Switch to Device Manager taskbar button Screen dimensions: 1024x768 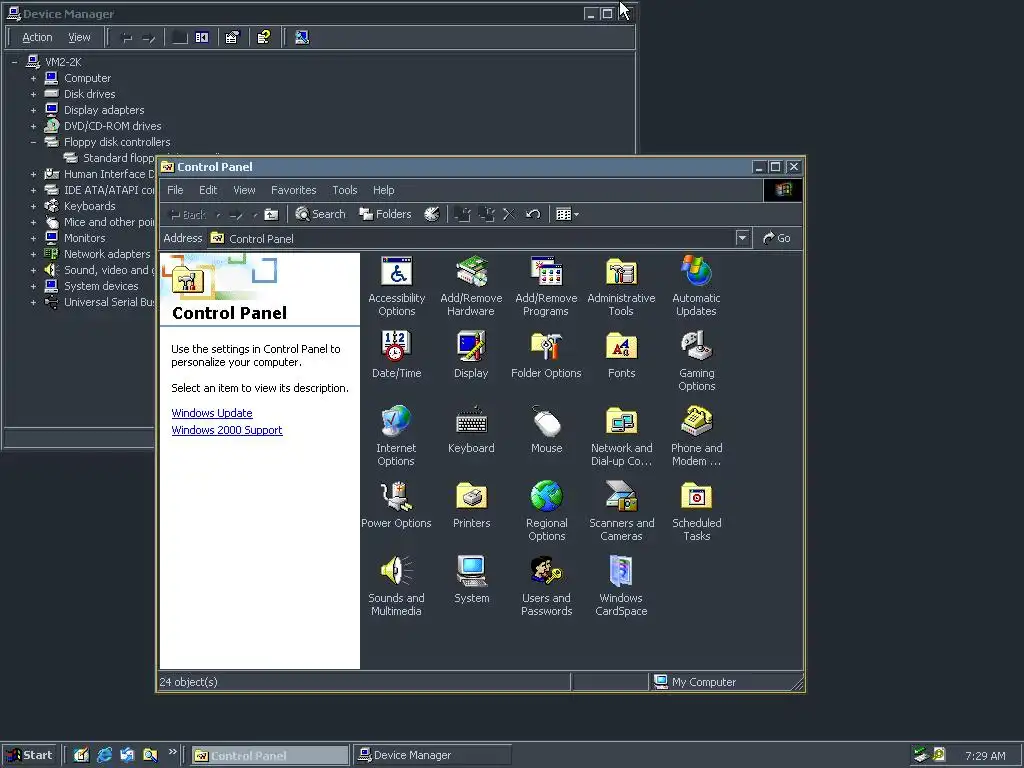point(432,756)
